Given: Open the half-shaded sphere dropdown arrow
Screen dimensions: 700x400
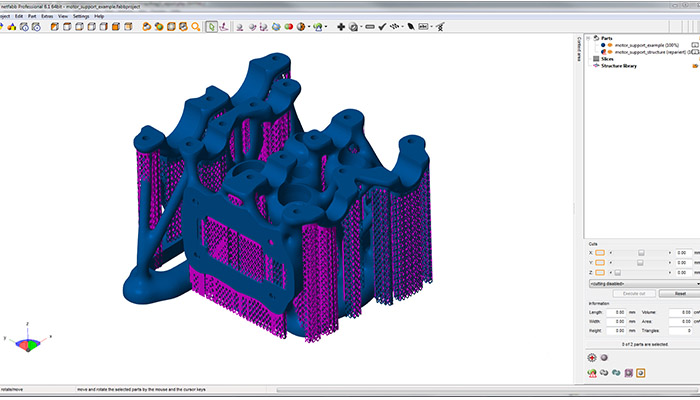Looking at the screenshot, I should pyautogui.click(x=309, y=27).
